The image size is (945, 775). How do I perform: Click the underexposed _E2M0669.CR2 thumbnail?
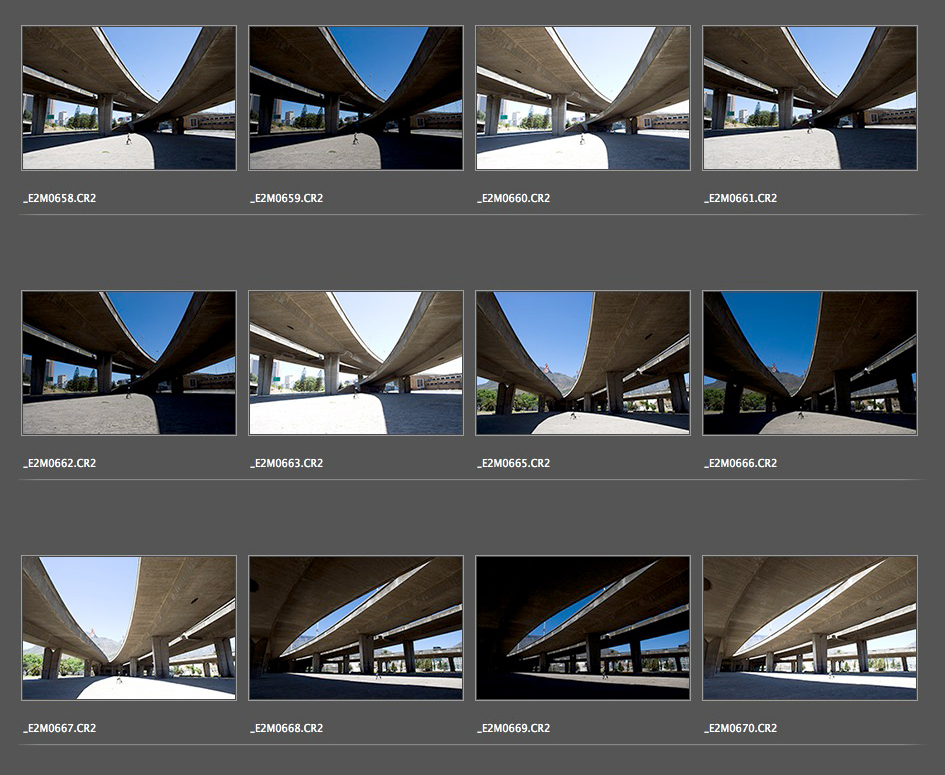(582, 628)
